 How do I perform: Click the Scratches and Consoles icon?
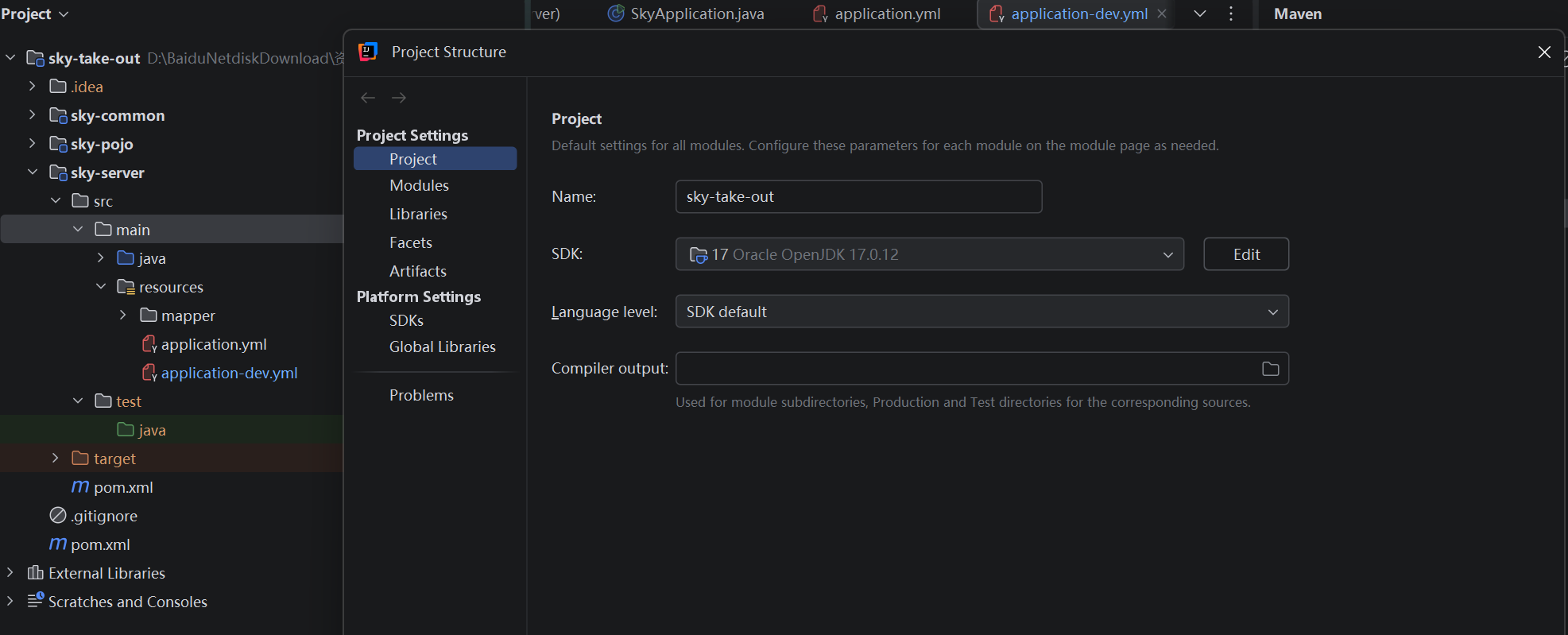36,600
